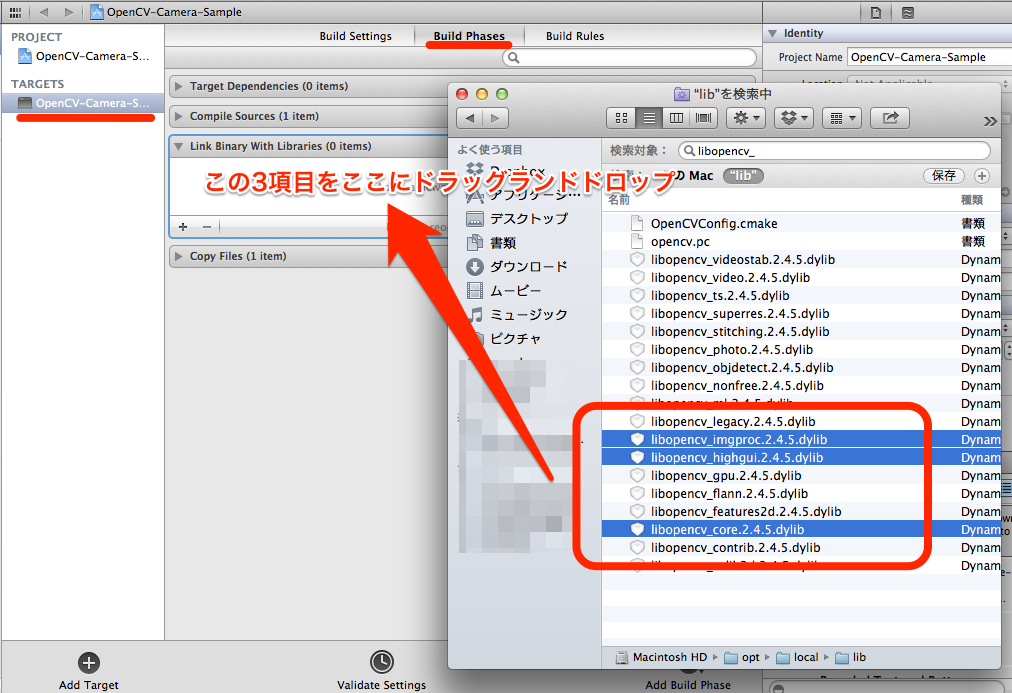This screenshot has width=1012, height=693.
Task: Click Add Build Phase button
Action: coord(688,685)
